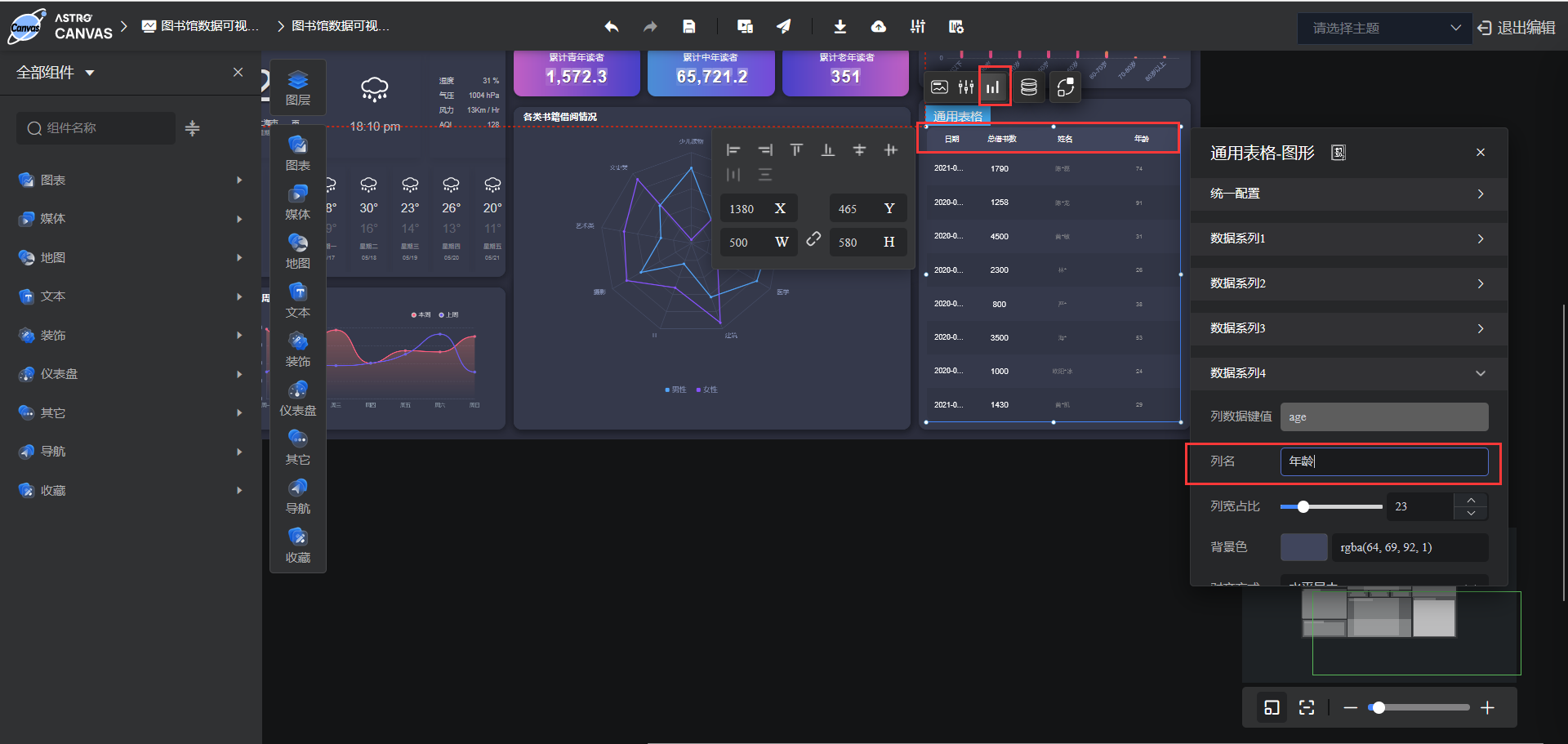Click the filter icon beside the component search

(x=193, y=128)
